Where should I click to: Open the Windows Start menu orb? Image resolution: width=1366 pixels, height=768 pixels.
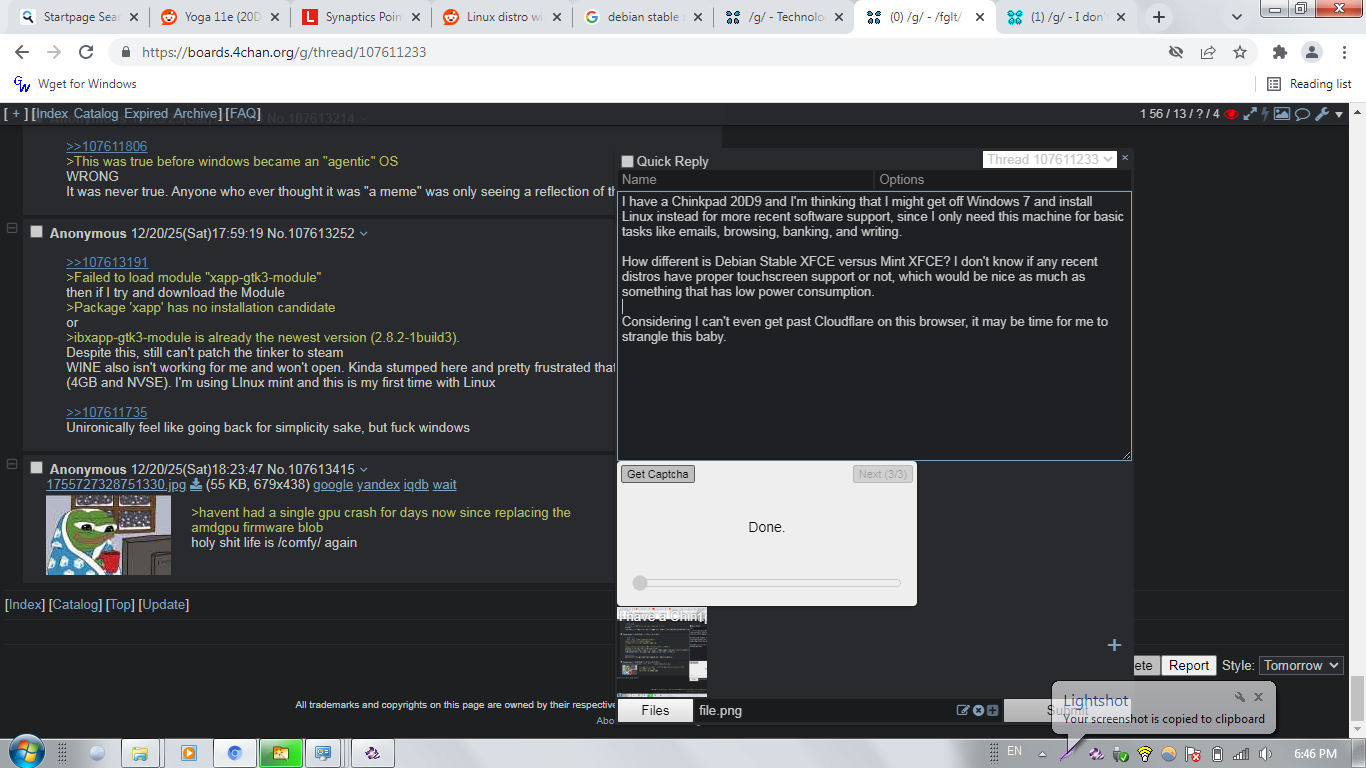tap(25, 752)
